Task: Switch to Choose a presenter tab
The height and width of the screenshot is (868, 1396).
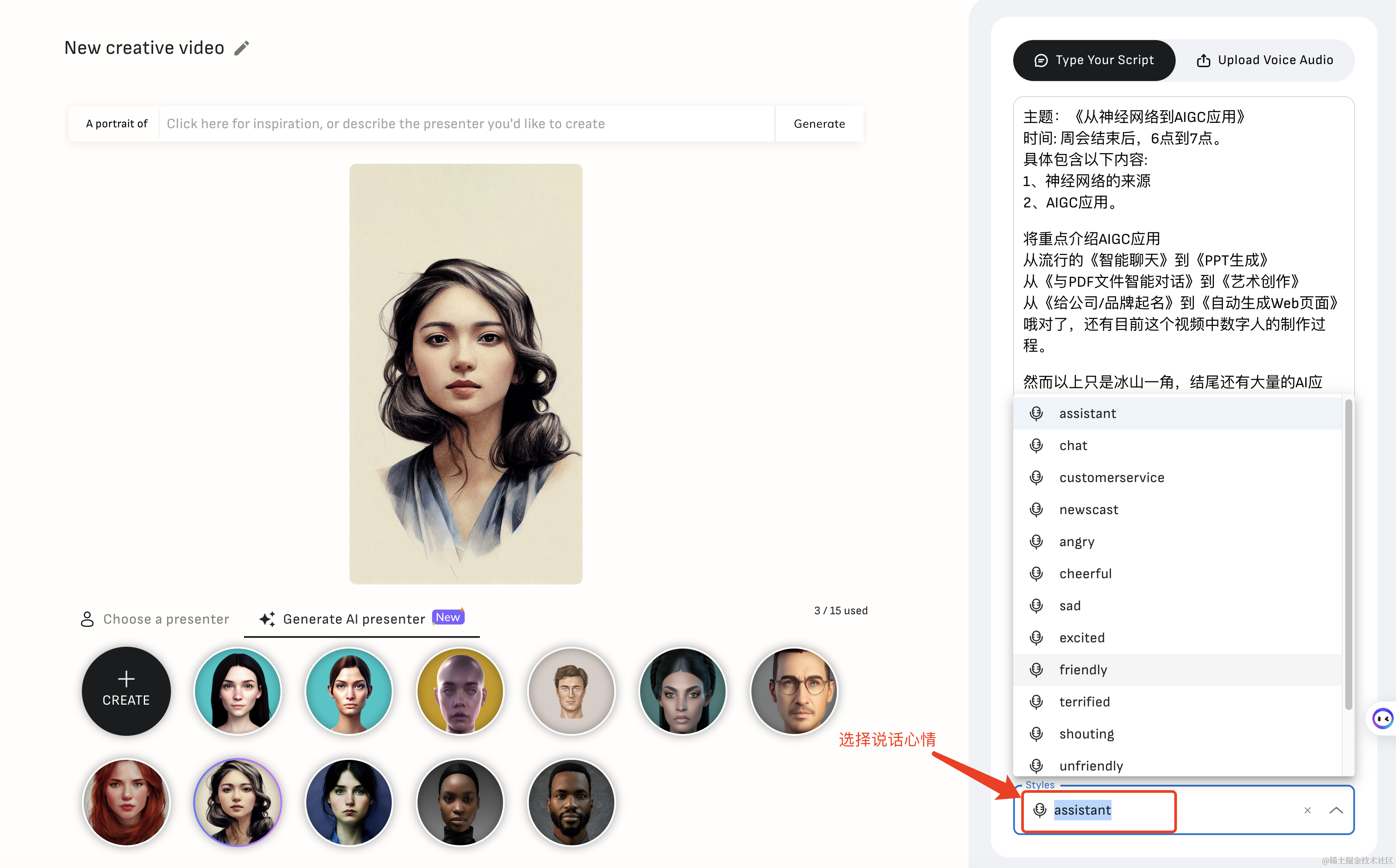Action: coord(155,619)
